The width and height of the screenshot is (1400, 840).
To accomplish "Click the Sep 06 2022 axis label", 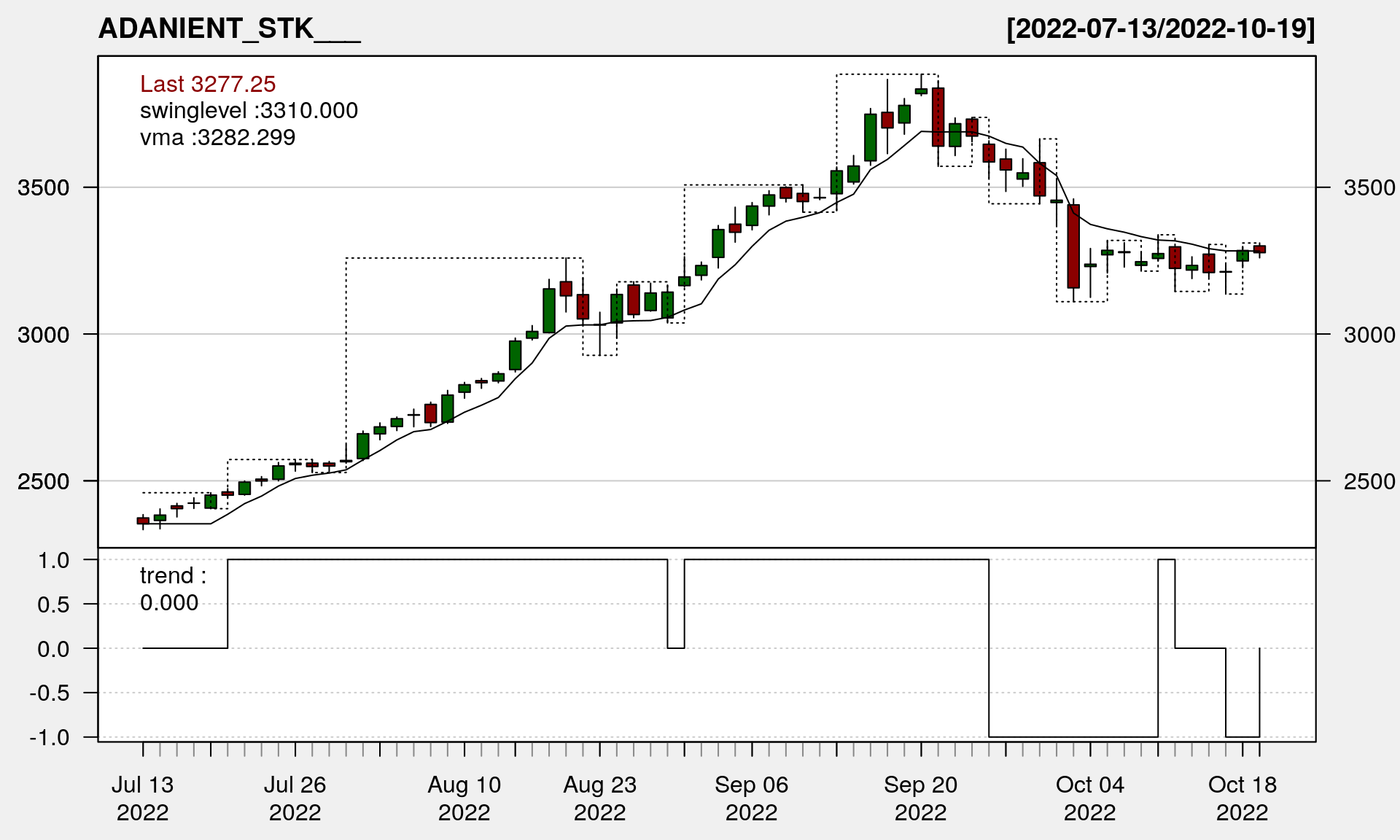I will (751, 798).
